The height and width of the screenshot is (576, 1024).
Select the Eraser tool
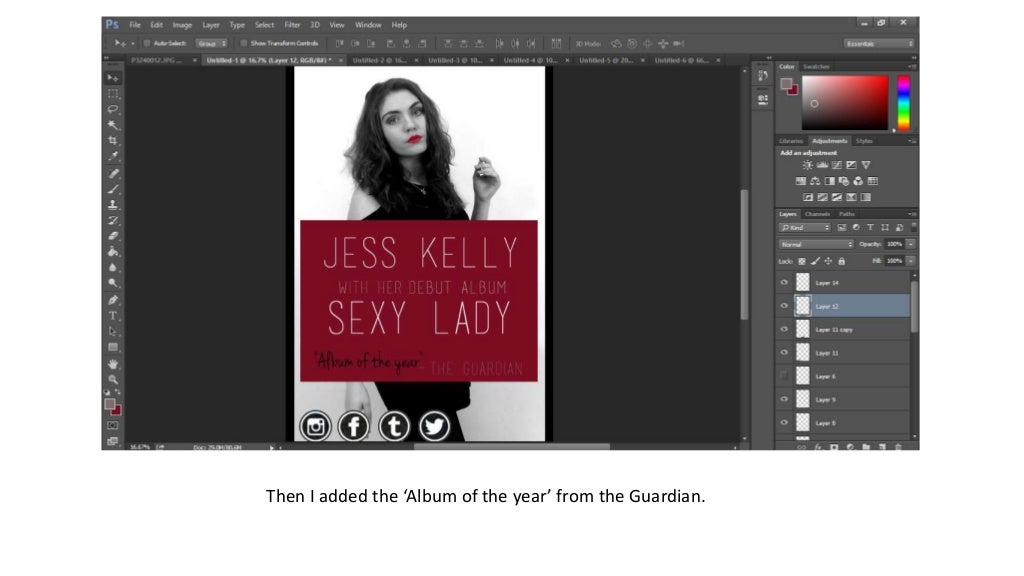tap(113, 236)
